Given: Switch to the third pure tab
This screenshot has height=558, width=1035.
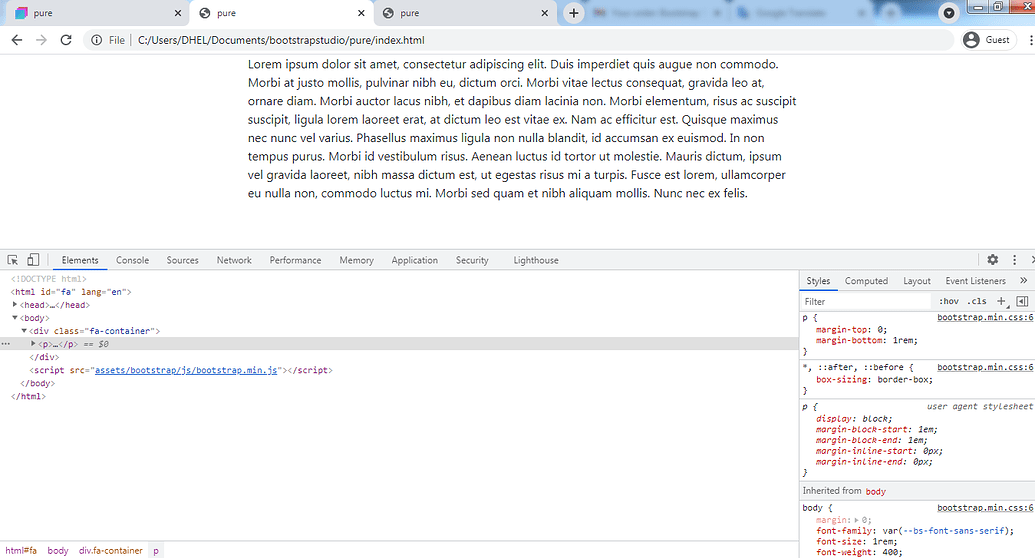Looking at the screenshot, I should point(466,13).
